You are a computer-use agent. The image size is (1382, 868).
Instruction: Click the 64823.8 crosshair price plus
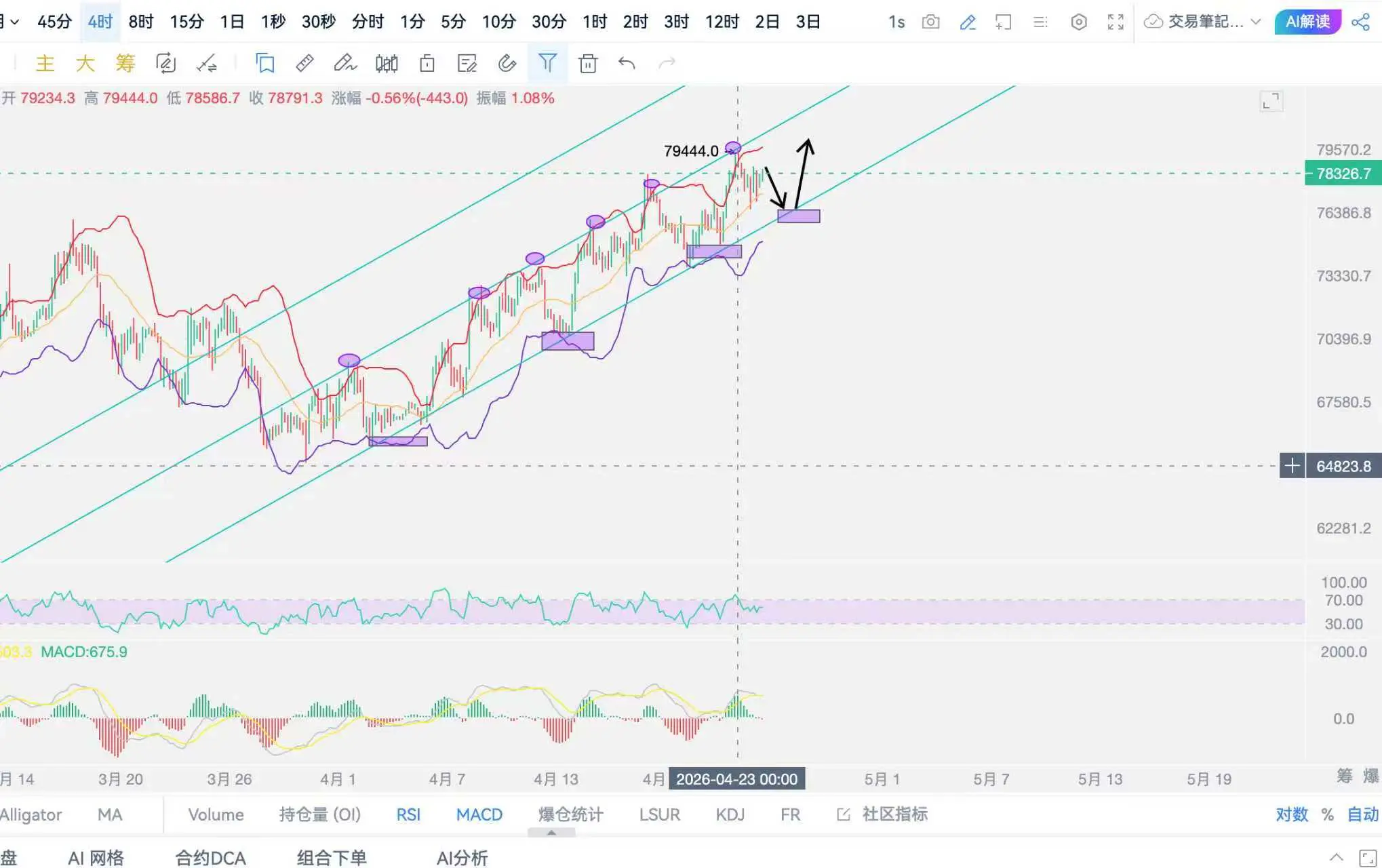point(1292,466)
